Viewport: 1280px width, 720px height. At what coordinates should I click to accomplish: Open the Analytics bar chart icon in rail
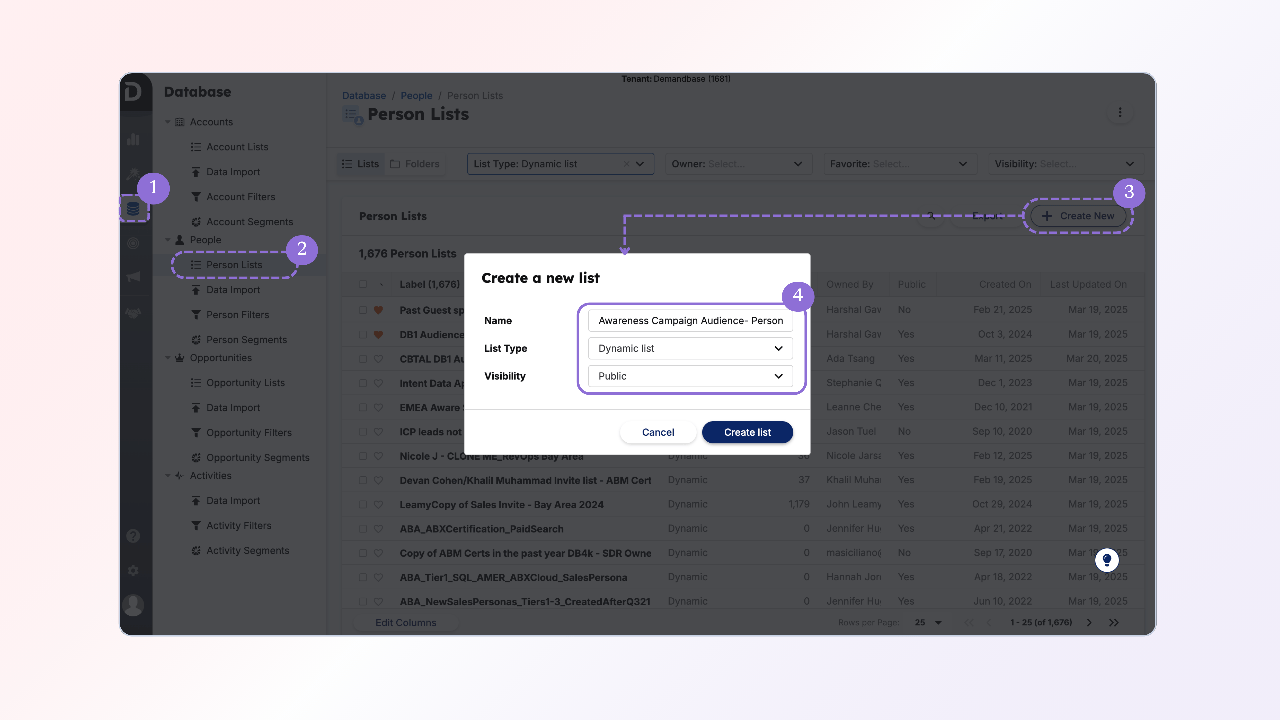click(x=133, y=139)
